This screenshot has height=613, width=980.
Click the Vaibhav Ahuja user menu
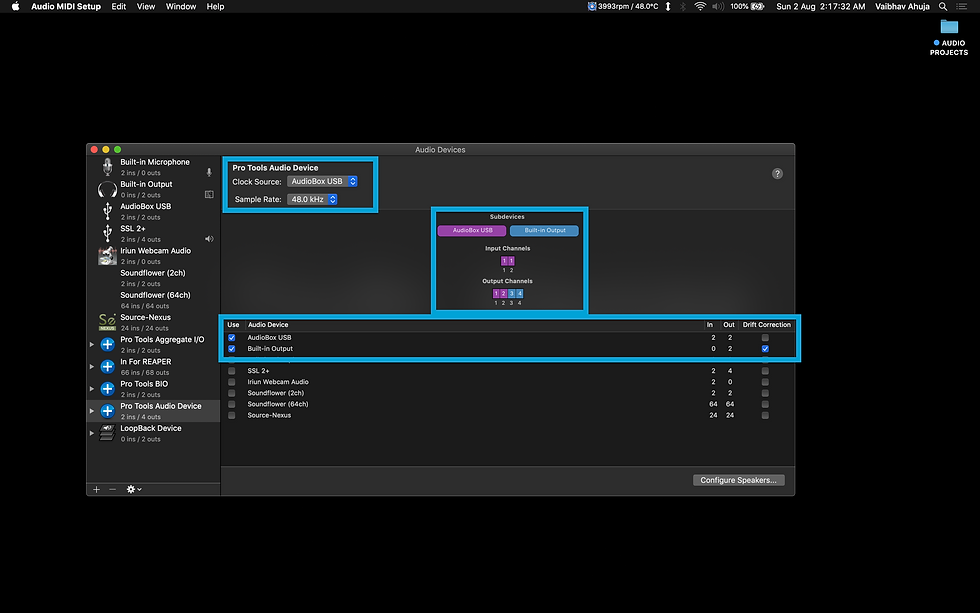click(902, 6)
